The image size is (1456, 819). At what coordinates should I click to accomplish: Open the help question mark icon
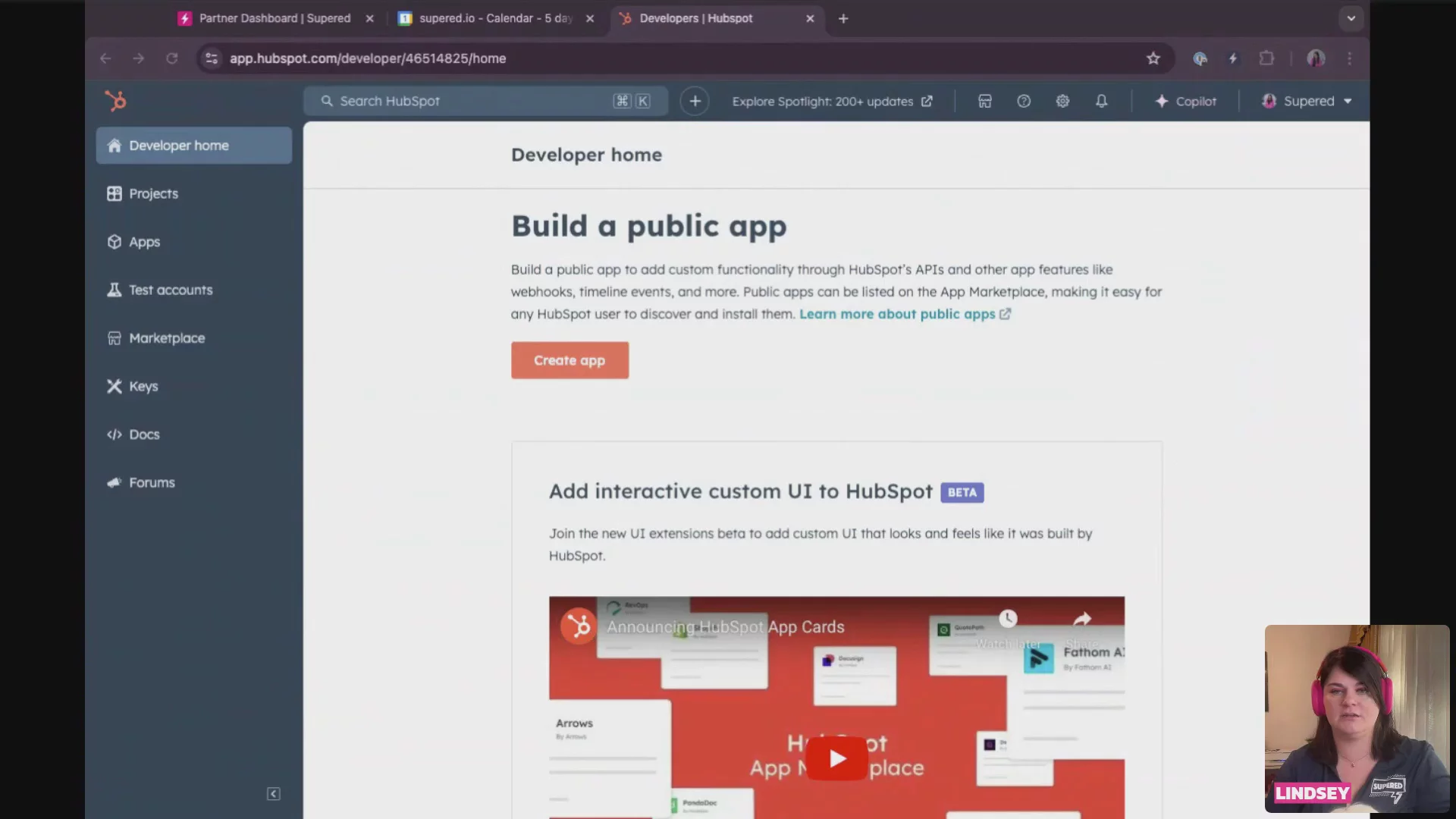coord(1024,101)
